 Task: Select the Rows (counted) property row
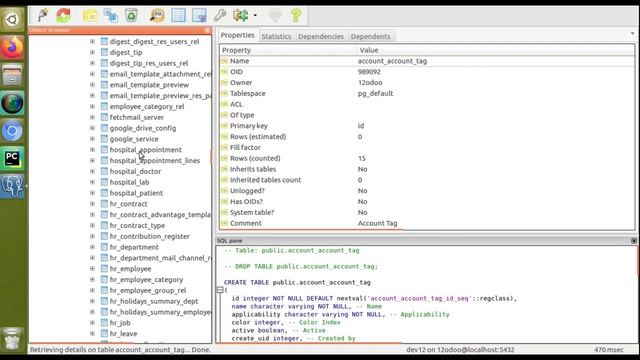(427, 158)
